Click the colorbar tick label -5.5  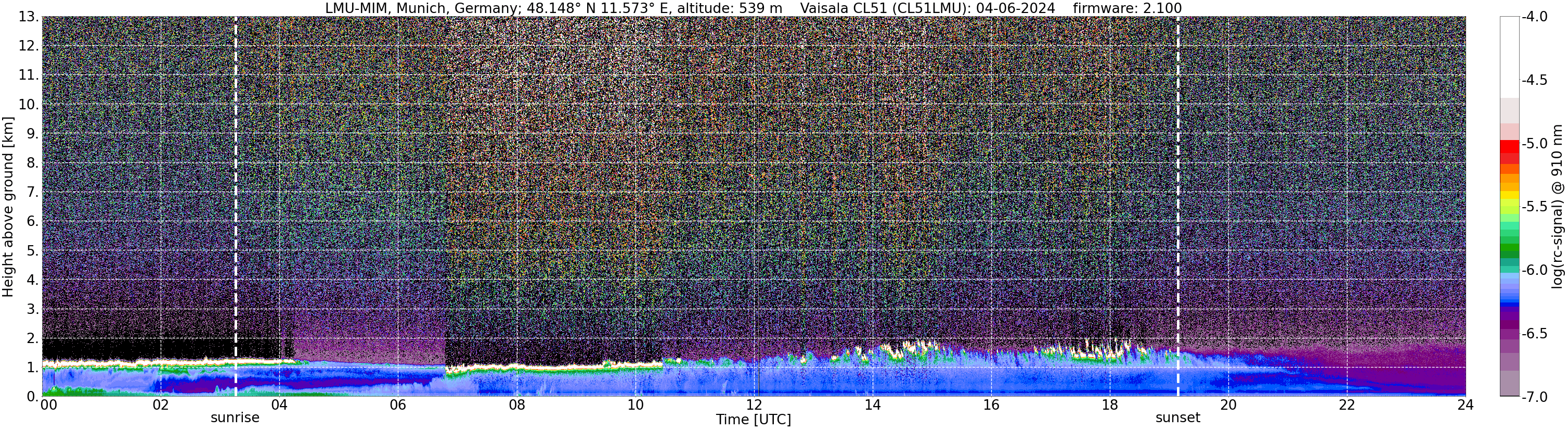1535,207
